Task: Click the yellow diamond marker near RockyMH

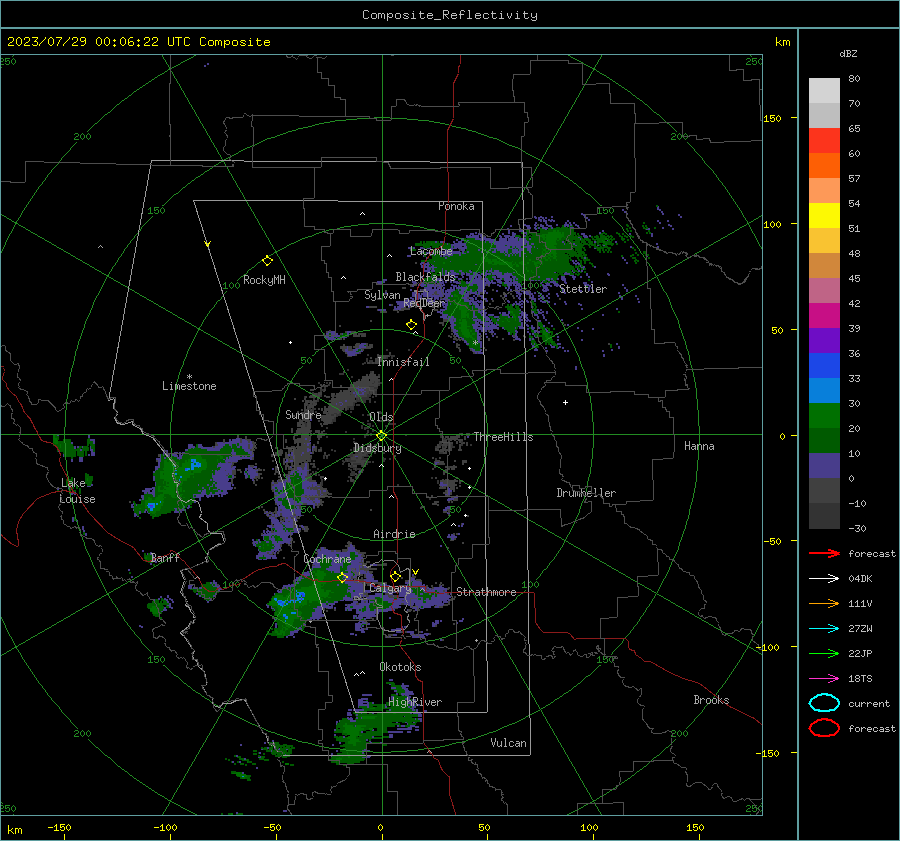Action: coord(267,261)
